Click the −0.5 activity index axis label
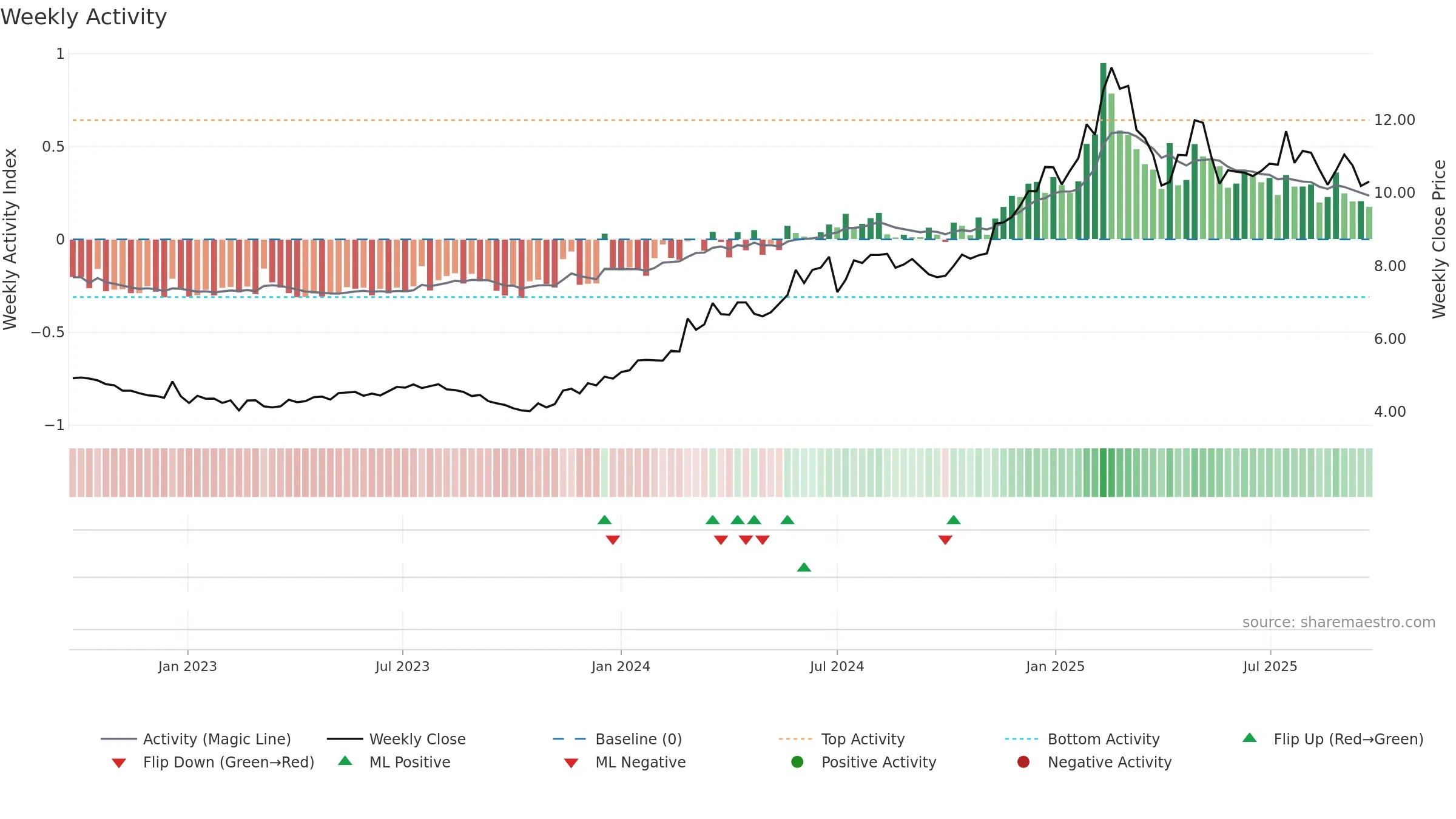The height and width of the screenshot is (819, 1456). click(x=47, y=332)
